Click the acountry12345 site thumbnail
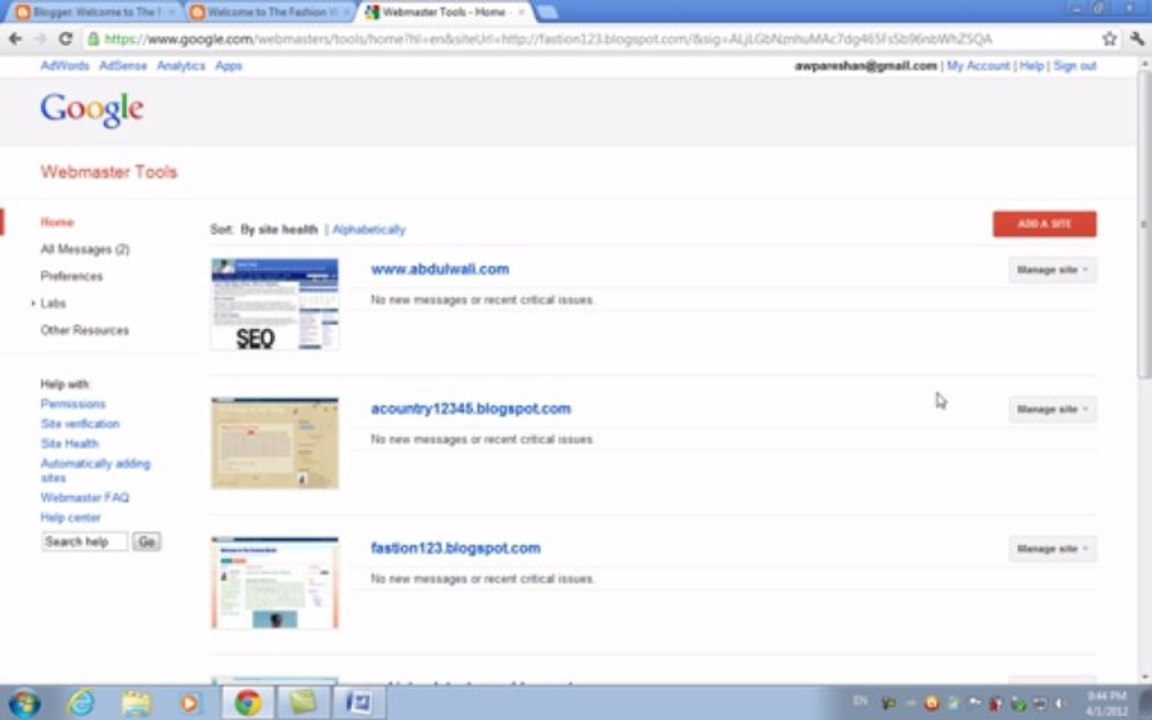 pos(275,443)
